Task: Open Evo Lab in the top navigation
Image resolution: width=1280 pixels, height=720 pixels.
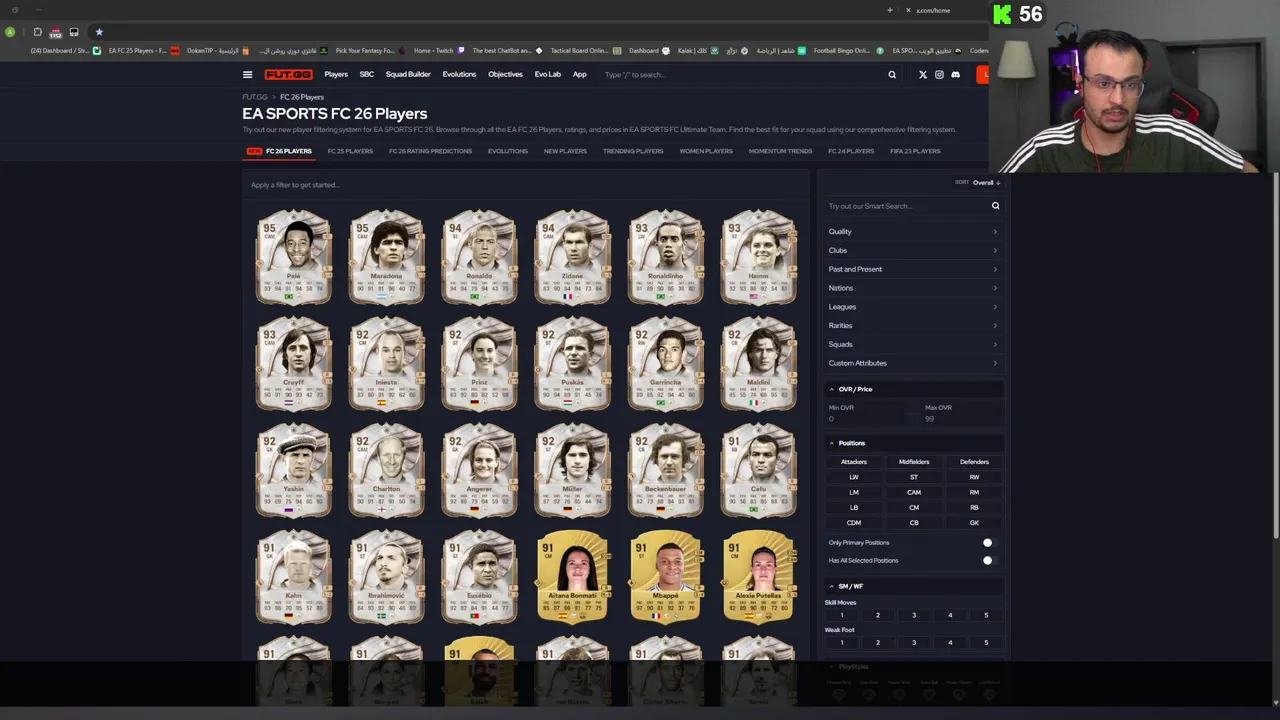Action: pos(547,74)
